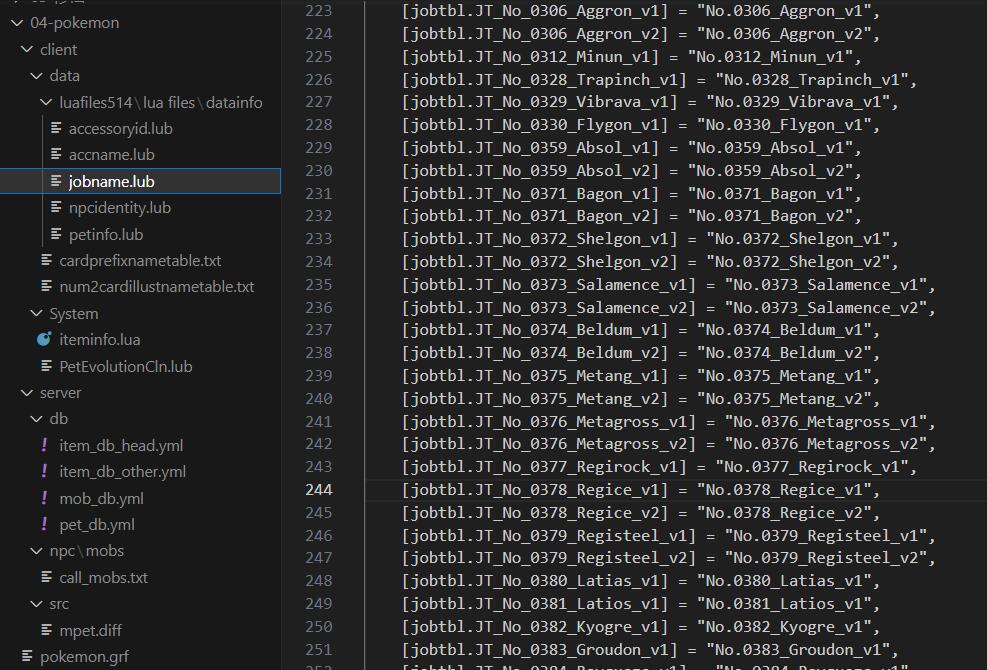Open pet_db.yml from db folder

[96, 525]
